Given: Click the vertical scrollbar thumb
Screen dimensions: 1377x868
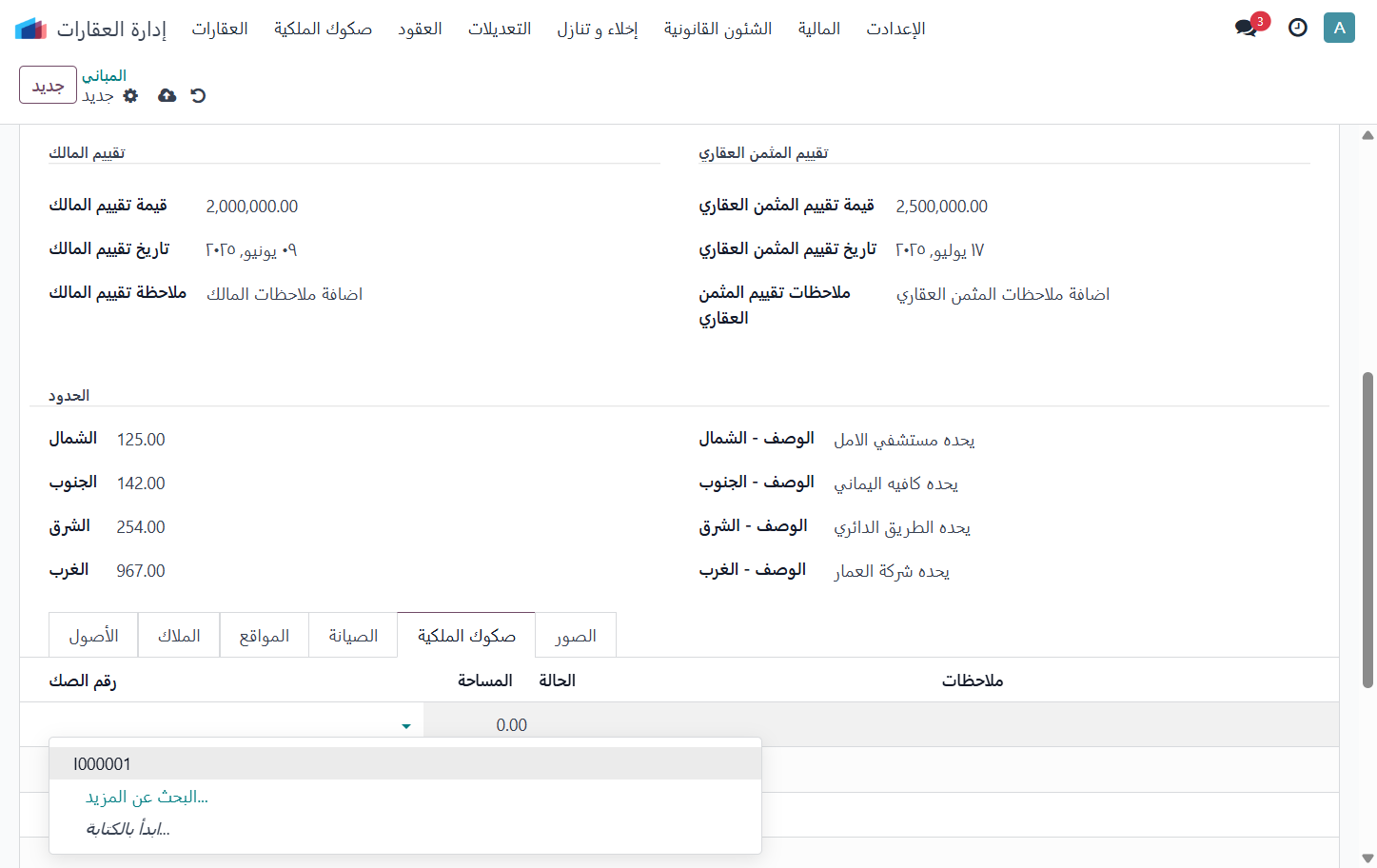Looking at the screenshot, I should [x=1367, y=529].
